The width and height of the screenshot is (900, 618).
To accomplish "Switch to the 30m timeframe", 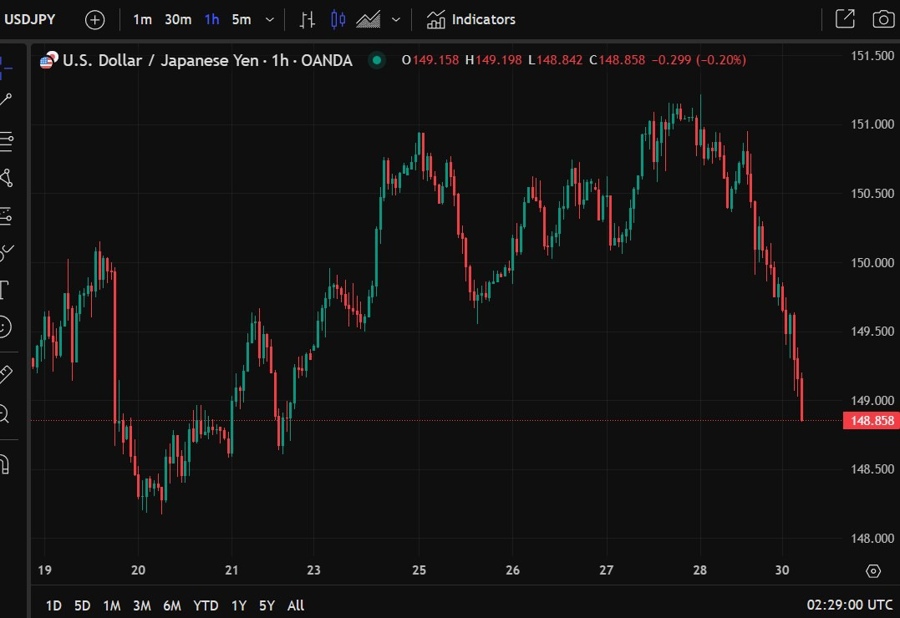I will tap(178, 19).
